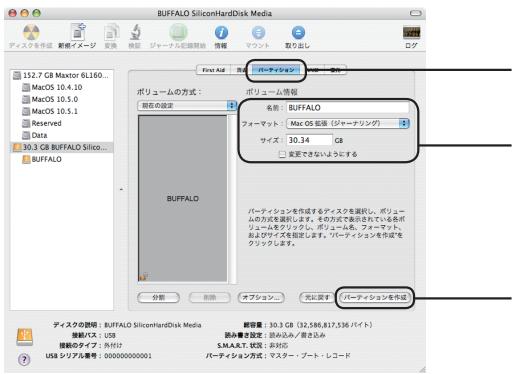Click the Size field showing 30.34
The image size is (518, 374).
tap(309, 140)
